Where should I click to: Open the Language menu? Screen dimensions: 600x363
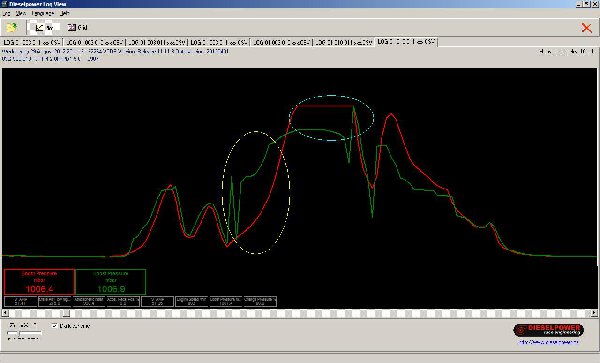pos(42,13)
